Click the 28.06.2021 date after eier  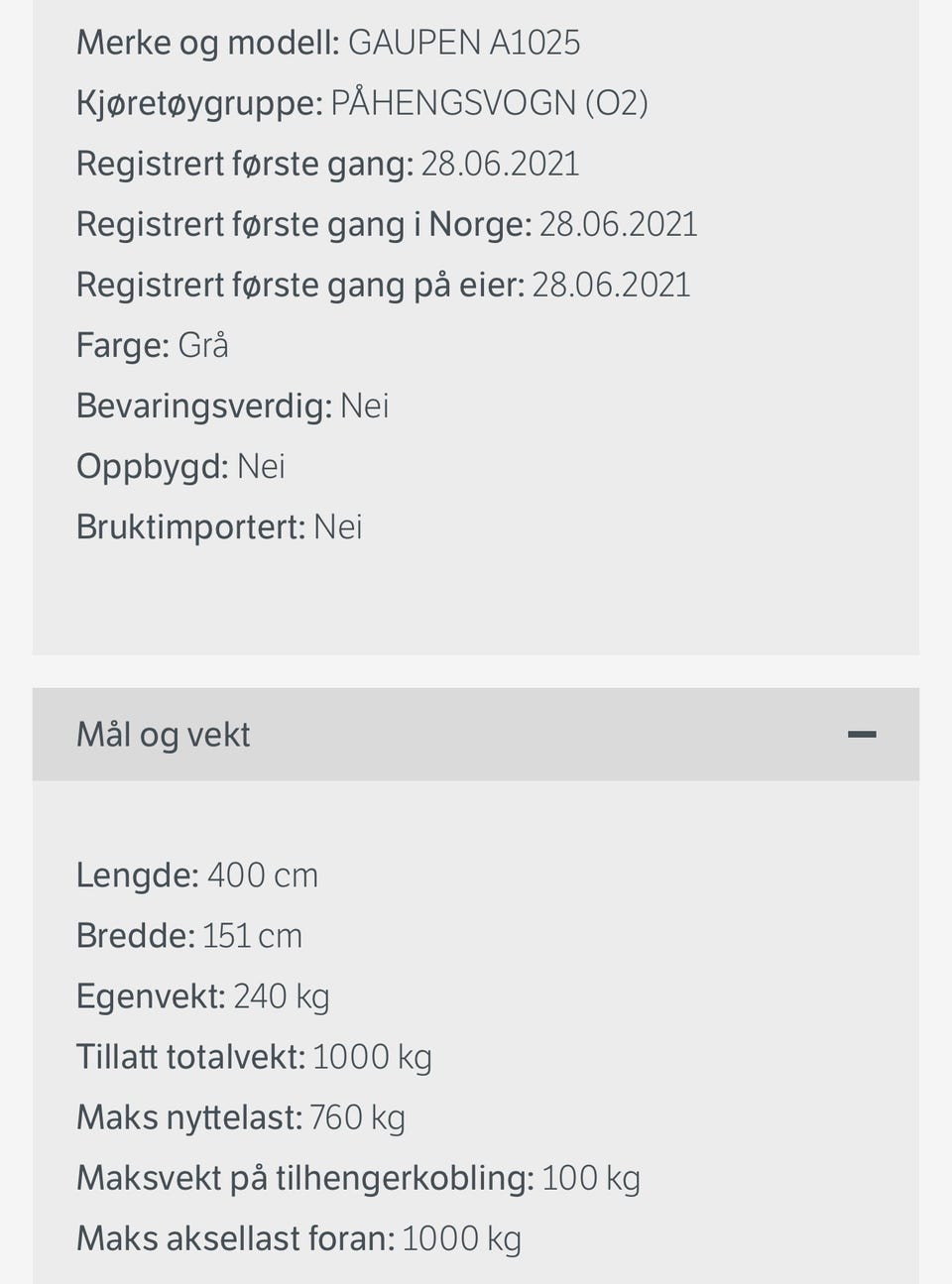[x=611, y=285]
